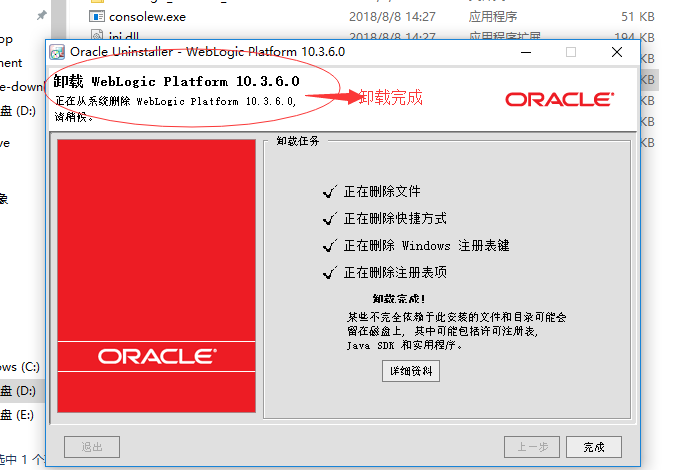Click the 正在删除注册表项 task row
The width and height of the screenshot is (673, 470).
click(x=385, y=272)
